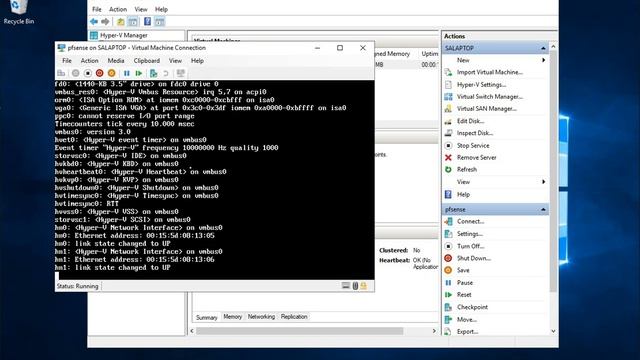640x360 pixels.
Task: Click the Enhanced Session toolbar icon
Action: pos(180,73)
